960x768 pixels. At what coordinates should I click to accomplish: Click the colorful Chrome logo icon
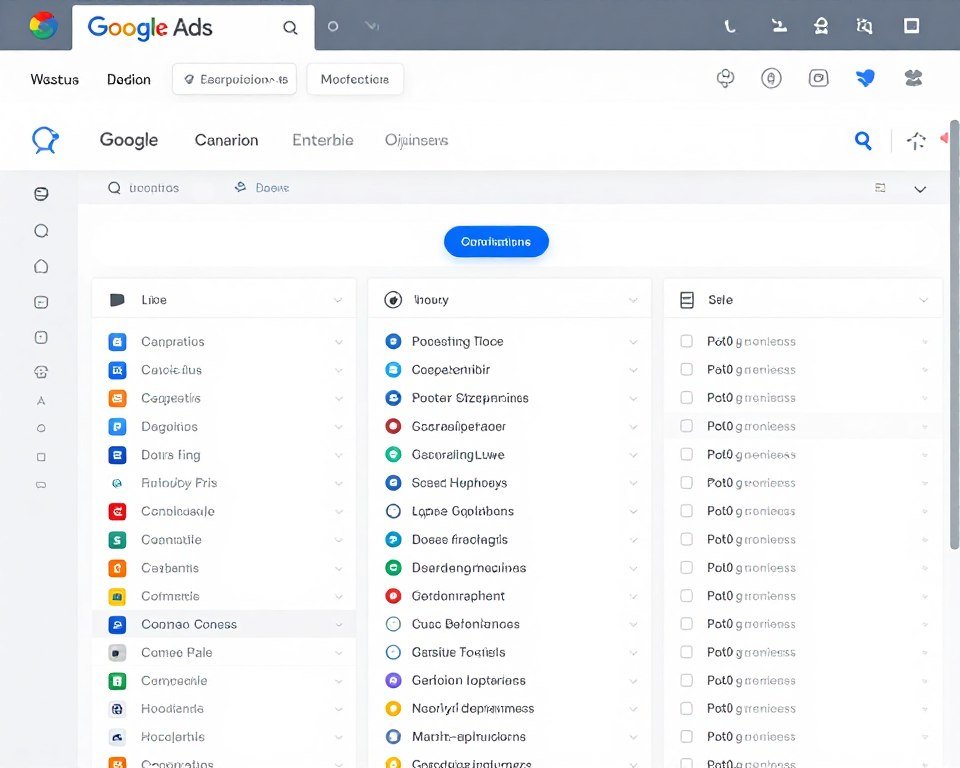(x=43, y=26)
